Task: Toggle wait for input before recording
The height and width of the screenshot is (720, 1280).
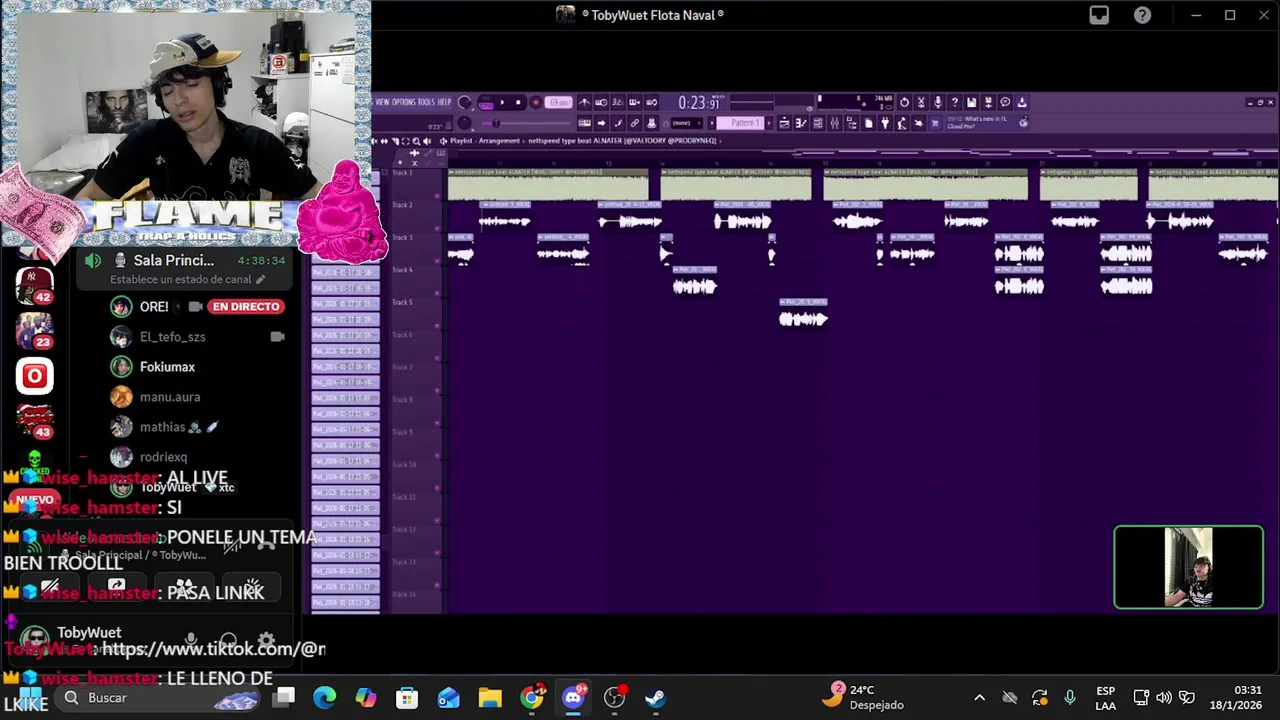Action: 601,102
